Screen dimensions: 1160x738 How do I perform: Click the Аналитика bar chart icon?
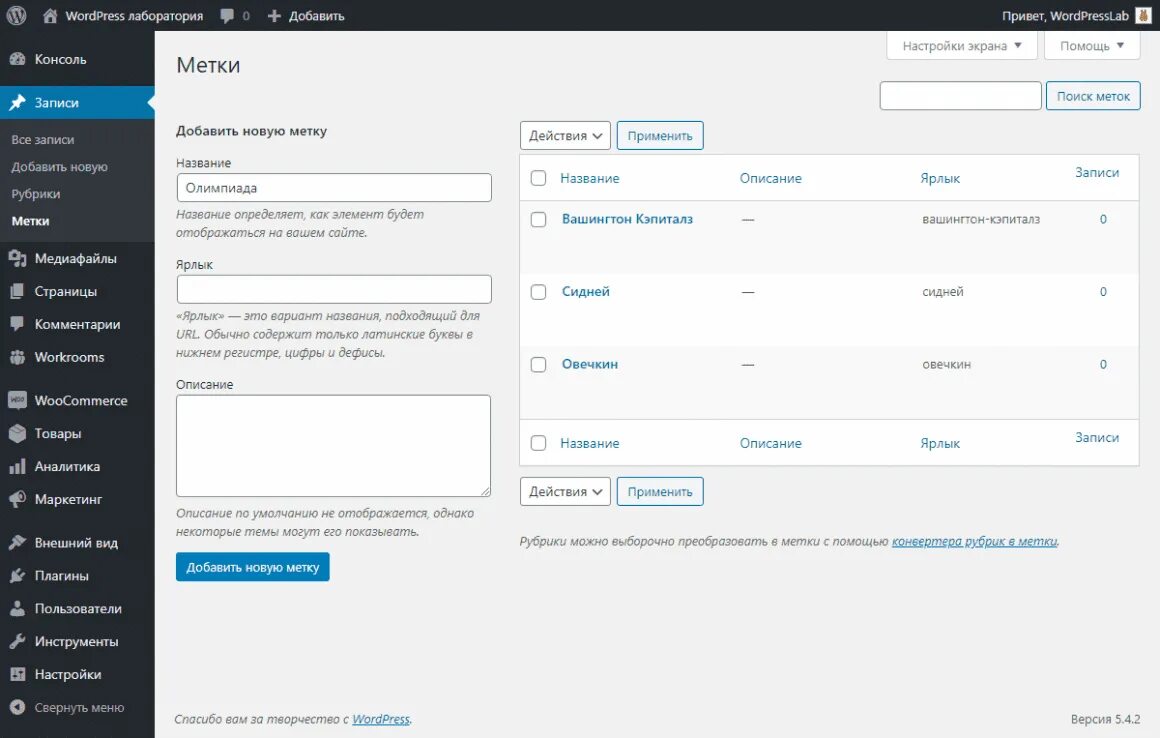(17, 467)
